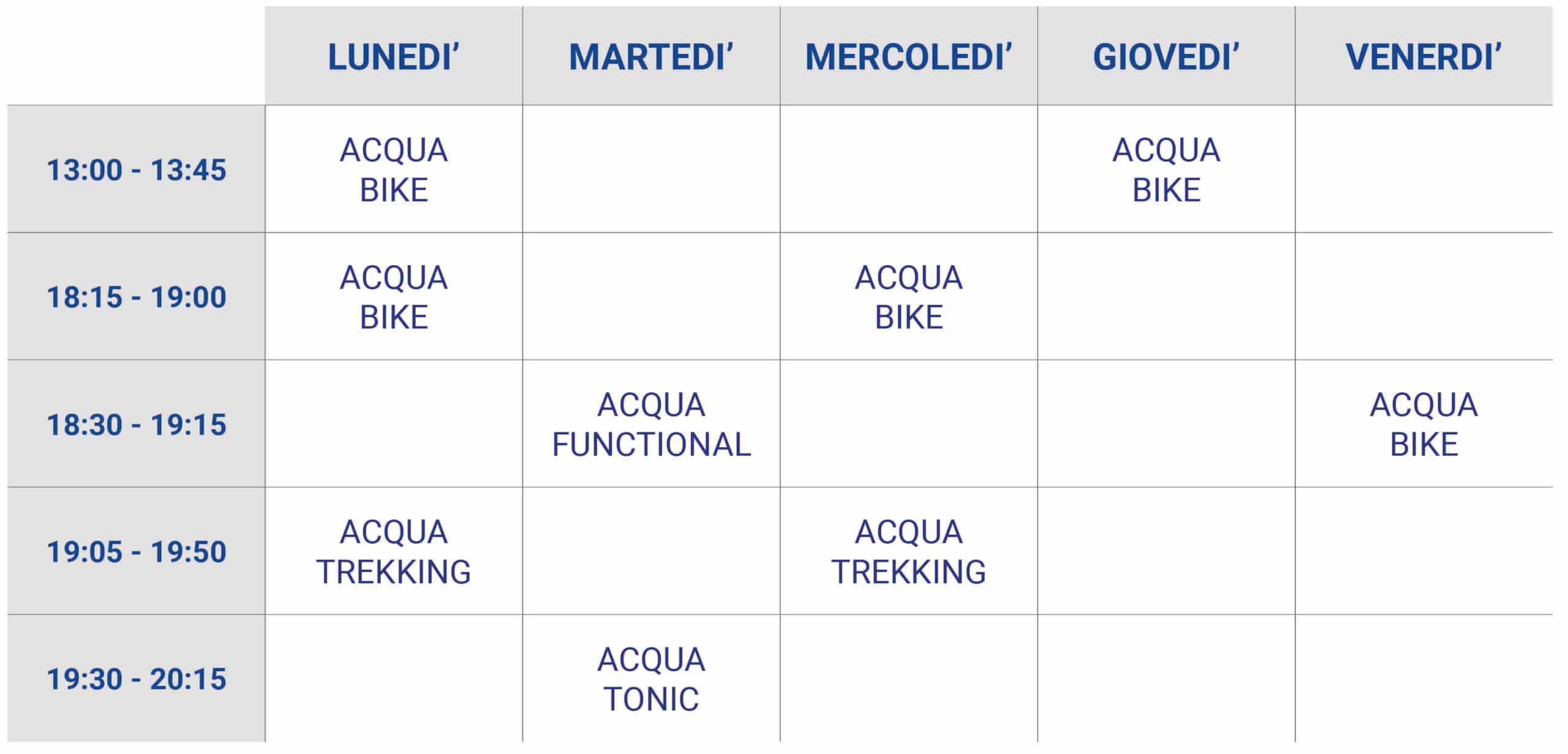Open Tuesday Acqua Tonic class
This screenshot has height=754, width=1568.
coord(651,679)
